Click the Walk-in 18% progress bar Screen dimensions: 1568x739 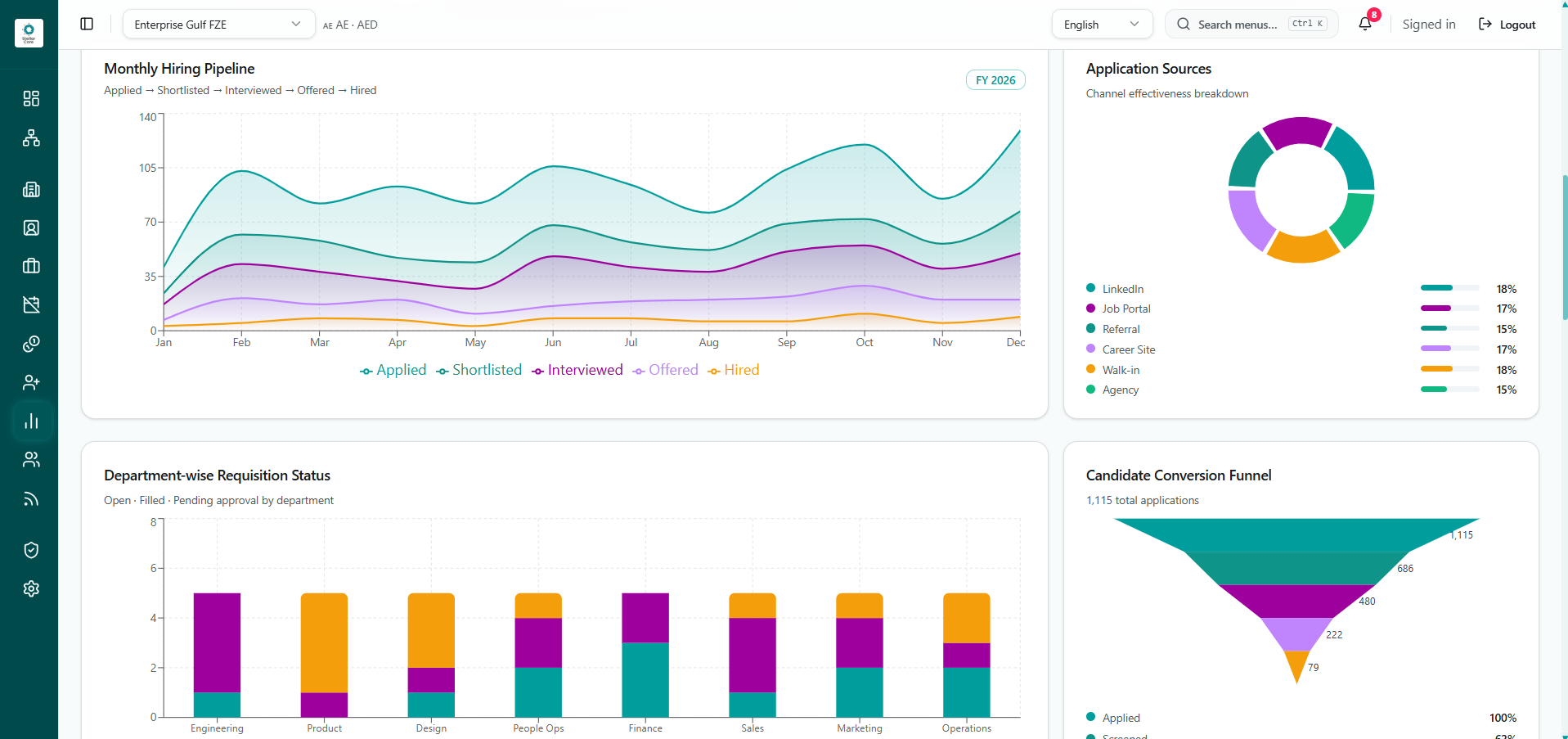pyautogui.click(x=1449, y=369)
